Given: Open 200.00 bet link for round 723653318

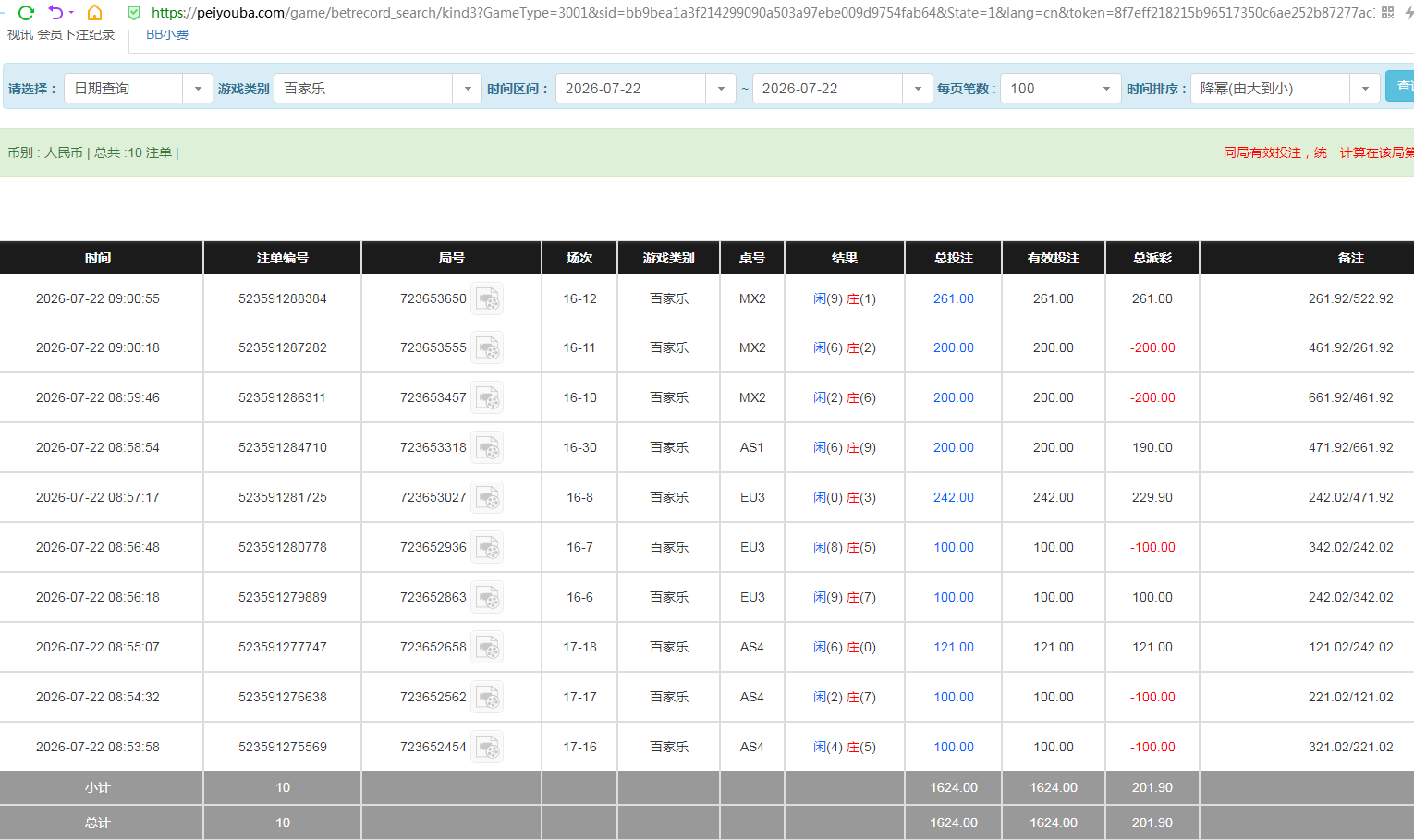Looking at the screenshot, I should point(954,448).
